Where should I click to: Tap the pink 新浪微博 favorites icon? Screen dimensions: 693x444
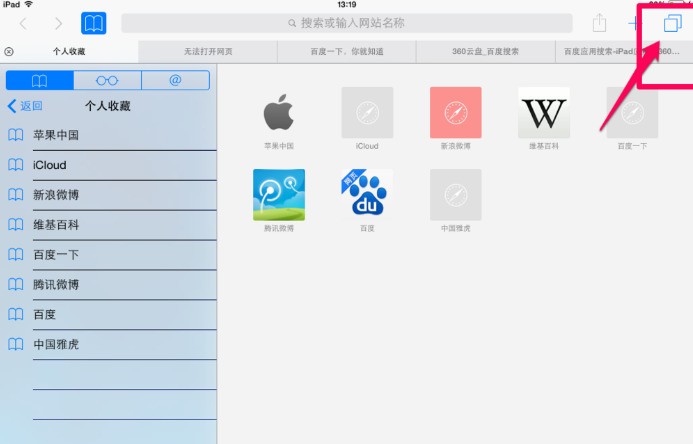click(x=456, y=112)
